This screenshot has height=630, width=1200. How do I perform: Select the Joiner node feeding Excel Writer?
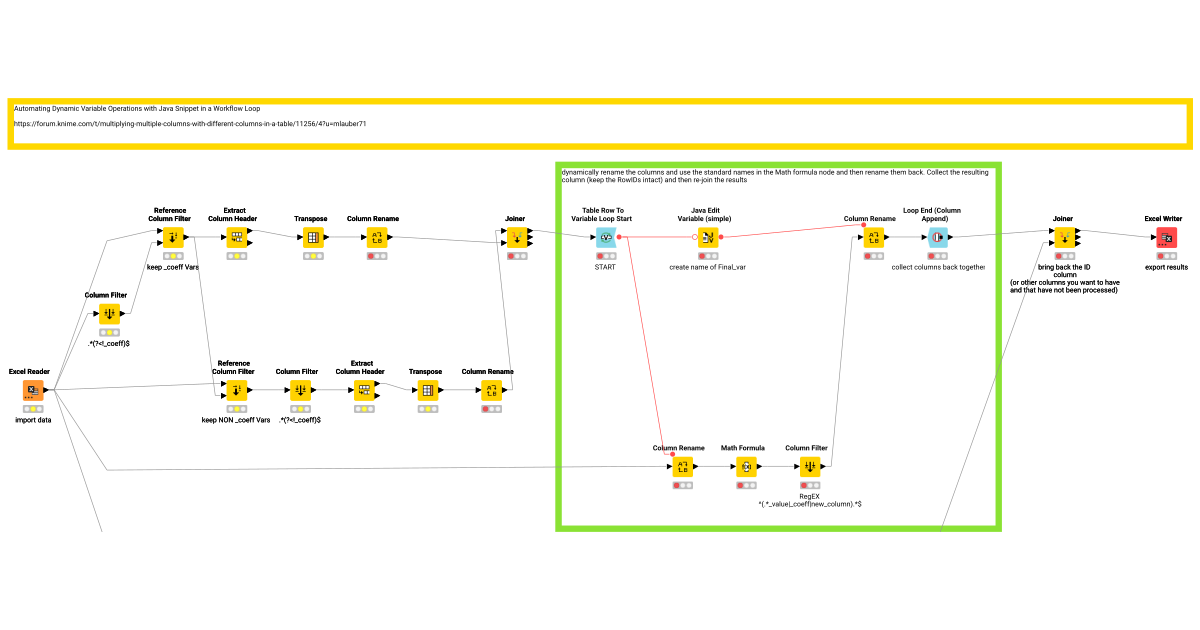[1064, 238]
